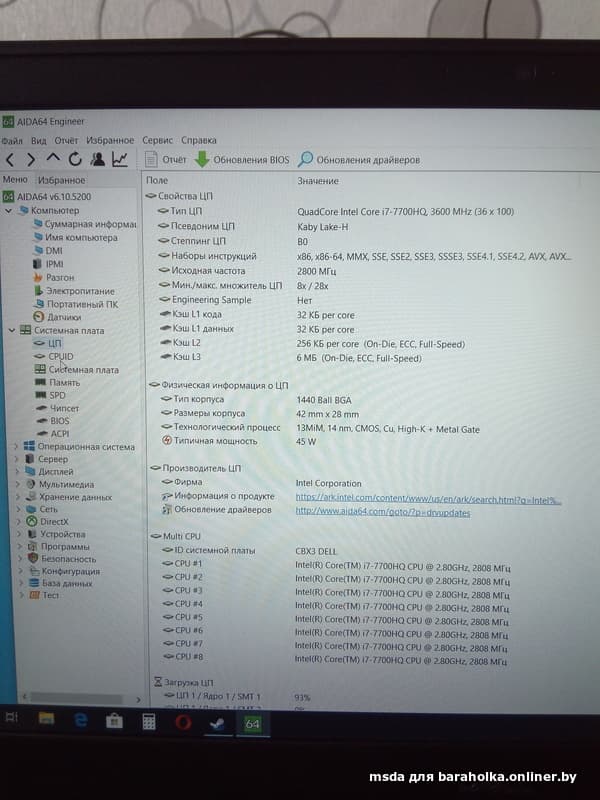The image size is (600, 800).
Task: Click Обновления драйверов toolbar button
Action: pyautogui.click(x=359, y=160)
